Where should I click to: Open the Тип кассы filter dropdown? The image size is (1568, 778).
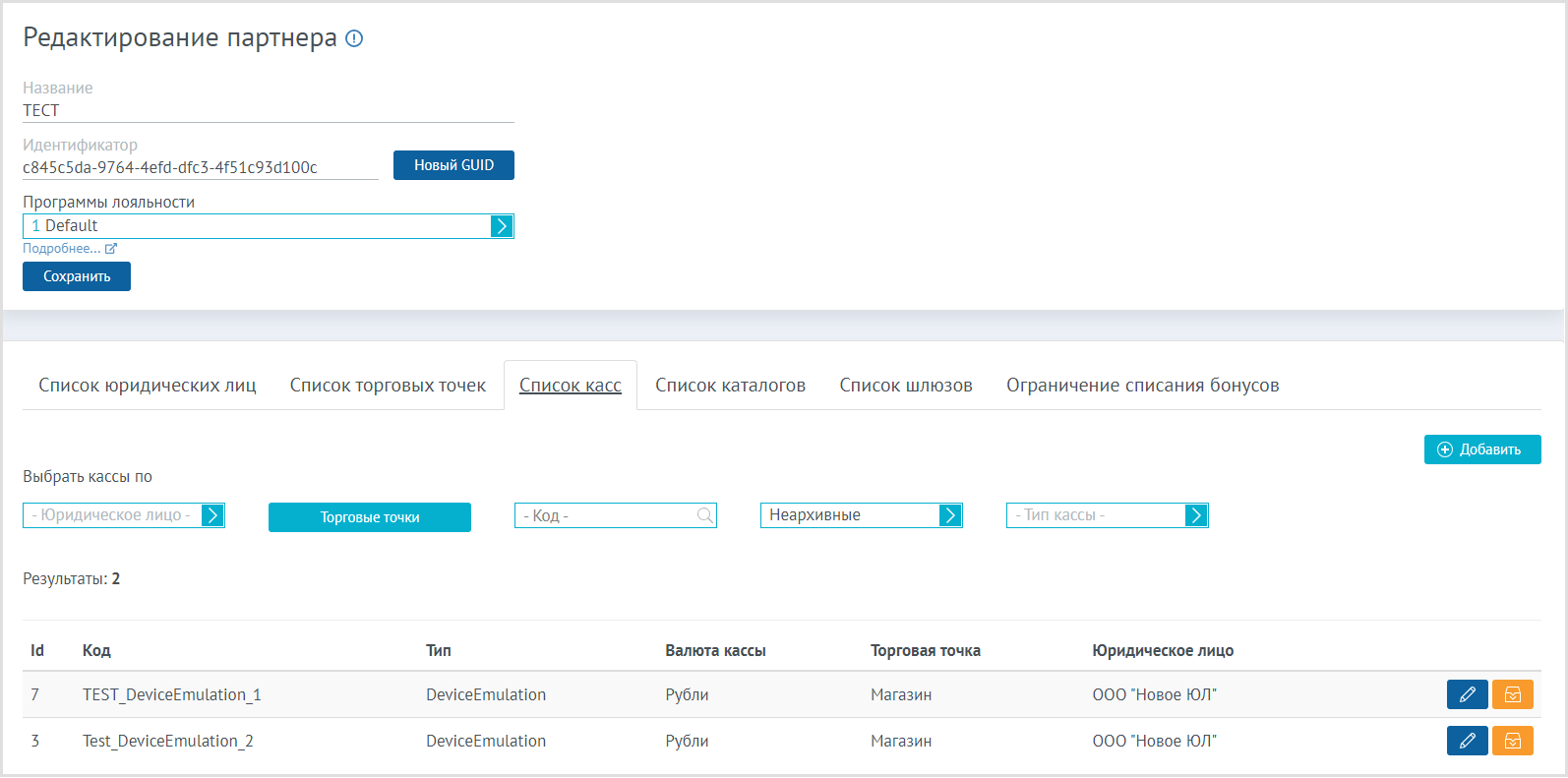1108,515
